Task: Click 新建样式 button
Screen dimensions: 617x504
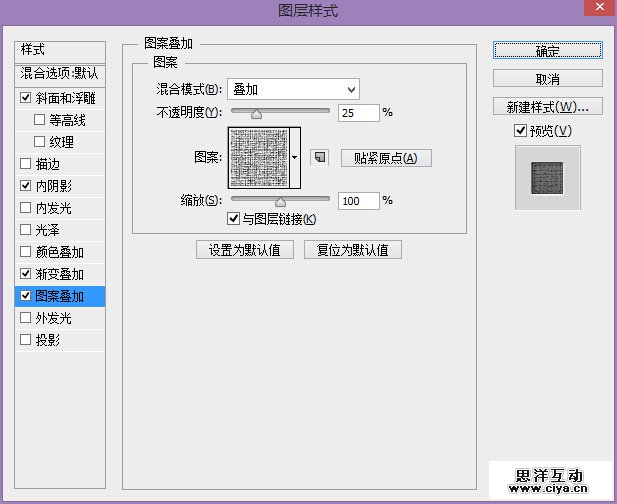Action: pyautogui.click(x=548, y=106)
